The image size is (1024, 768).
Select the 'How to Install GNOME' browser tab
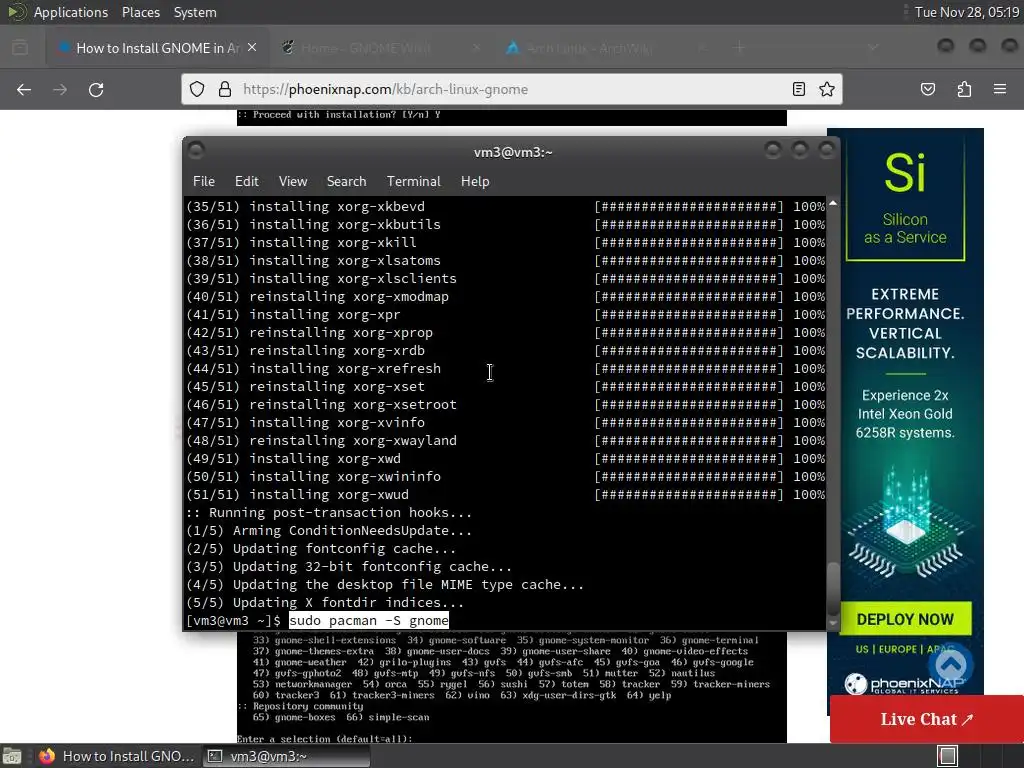pyautogui.click(x=157, y=48)
